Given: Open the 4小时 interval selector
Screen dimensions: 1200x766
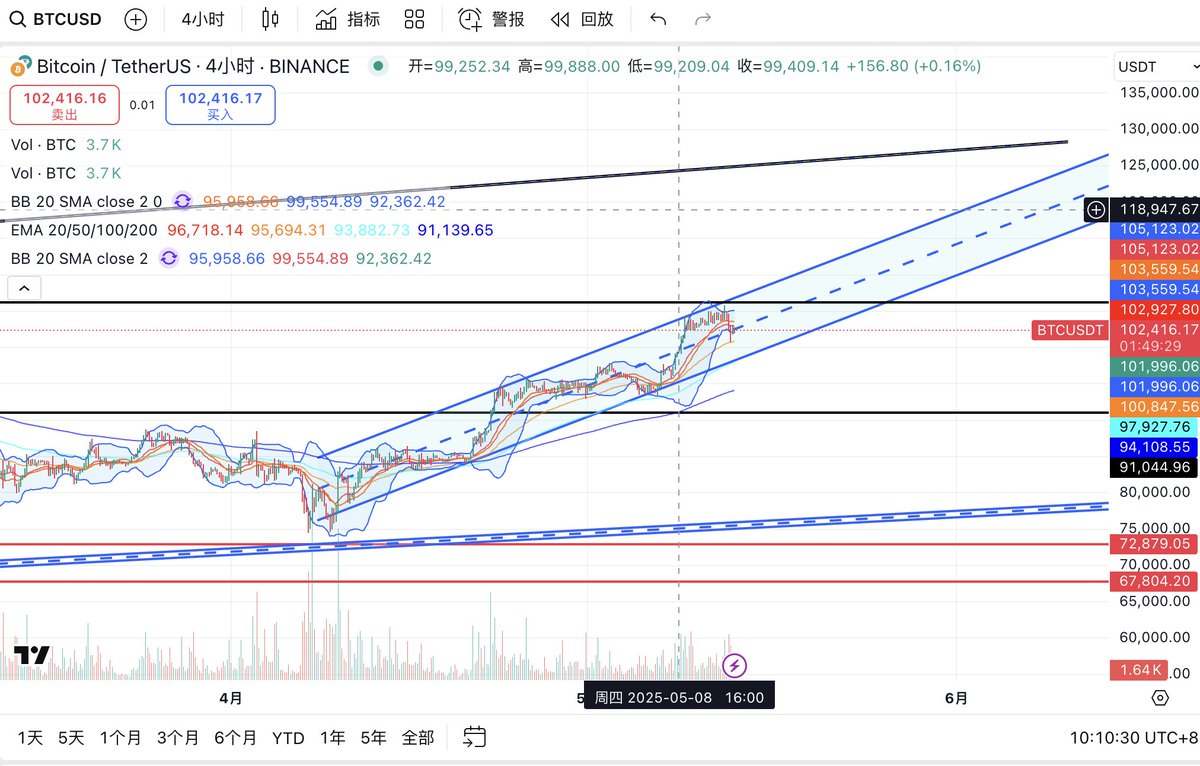Looking at the screenshot, I should click(203, 19).
